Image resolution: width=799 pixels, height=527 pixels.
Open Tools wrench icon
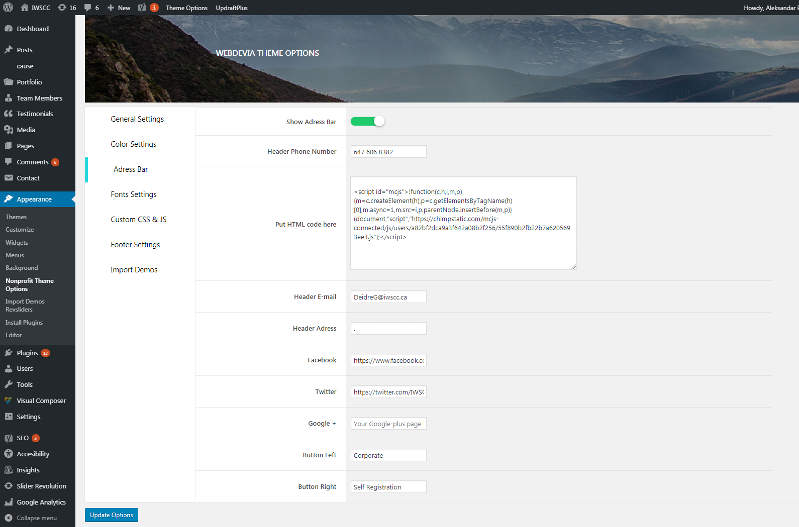pyautogui.click(x=8, y=384)
